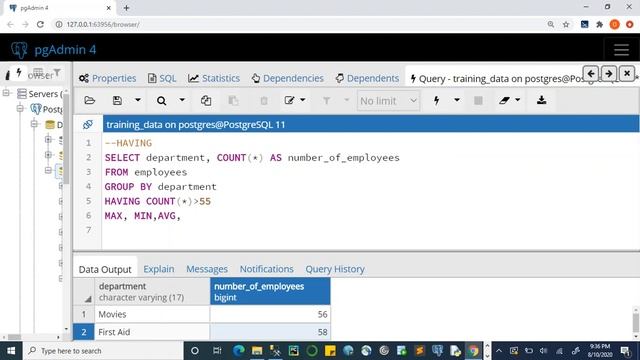Expand the Clear options dropdown
This screenshot has height=360, width=640.
pos(518,100)
